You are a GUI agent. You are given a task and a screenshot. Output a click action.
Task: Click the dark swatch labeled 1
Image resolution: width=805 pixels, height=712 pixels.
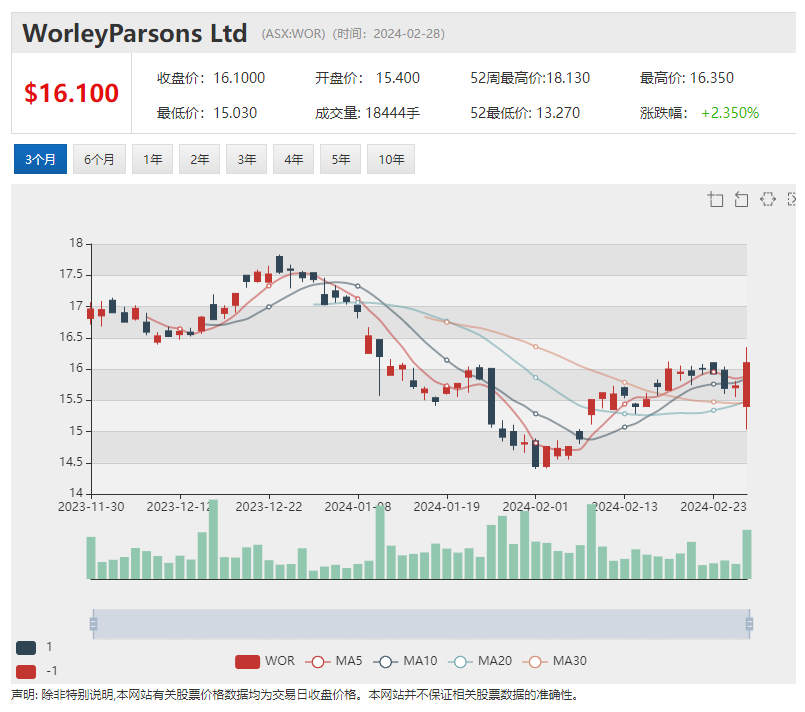(x=26, y=647)
